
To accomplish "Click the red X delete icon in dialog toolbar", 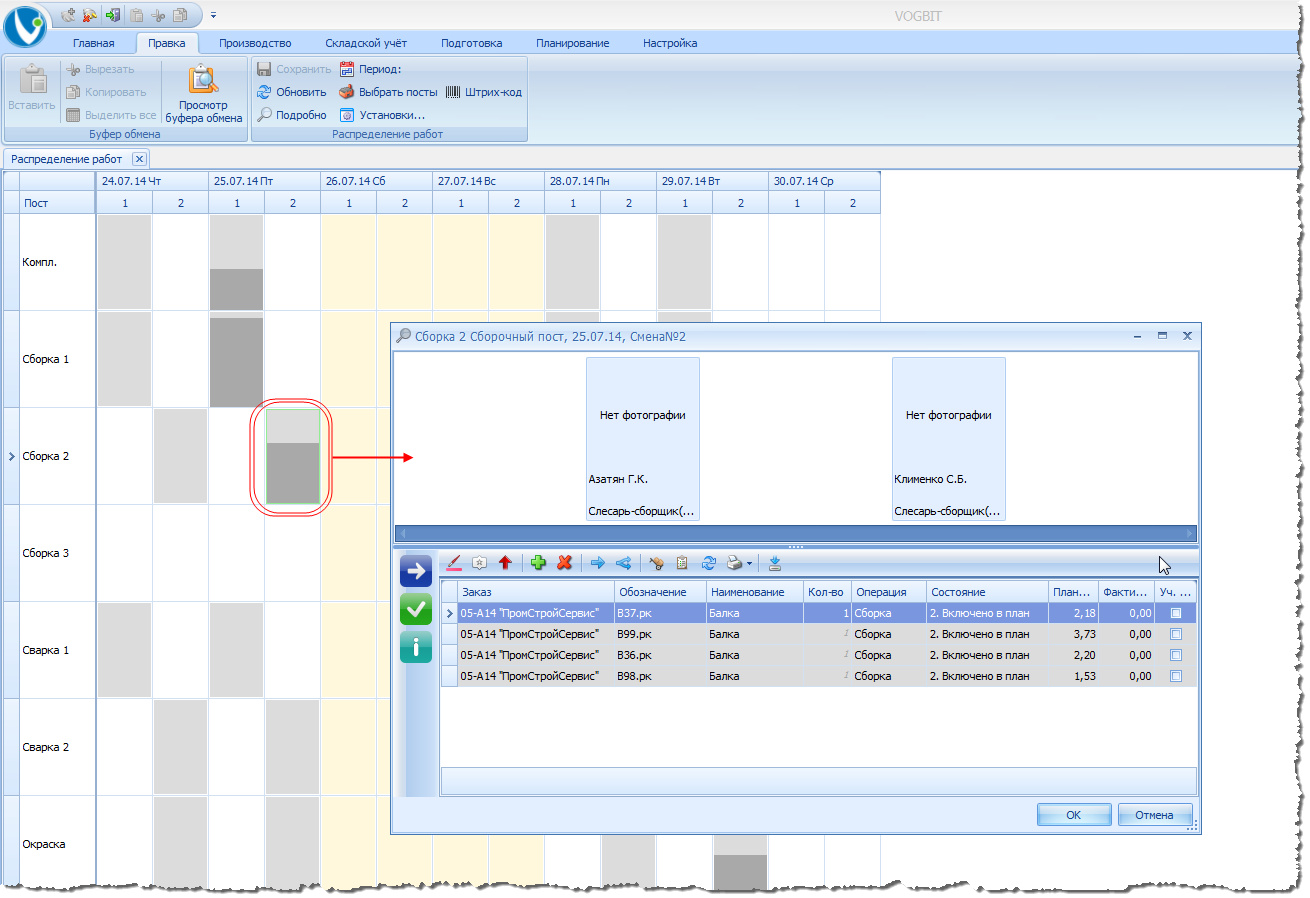I will tap(564, 563).
